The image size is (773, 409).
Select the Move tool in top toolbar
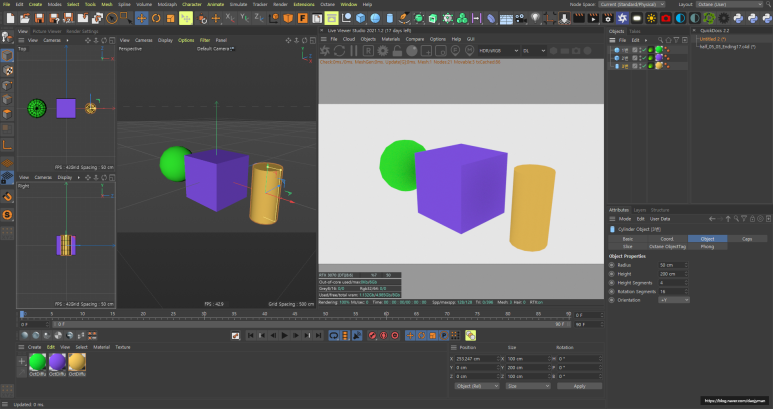point(141,18)
